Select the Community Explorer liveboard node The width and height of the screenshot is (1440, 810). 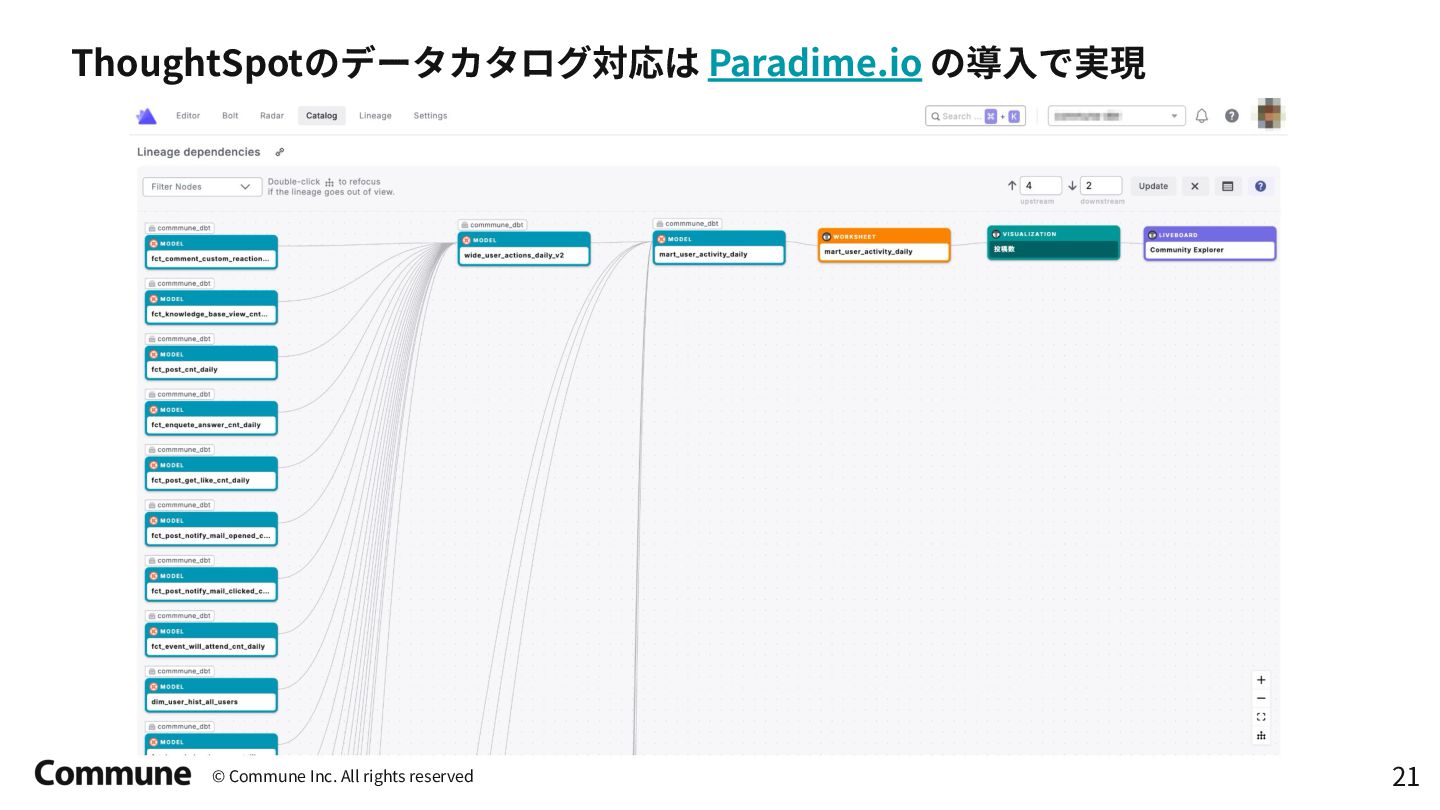(x=1210, y=244)
